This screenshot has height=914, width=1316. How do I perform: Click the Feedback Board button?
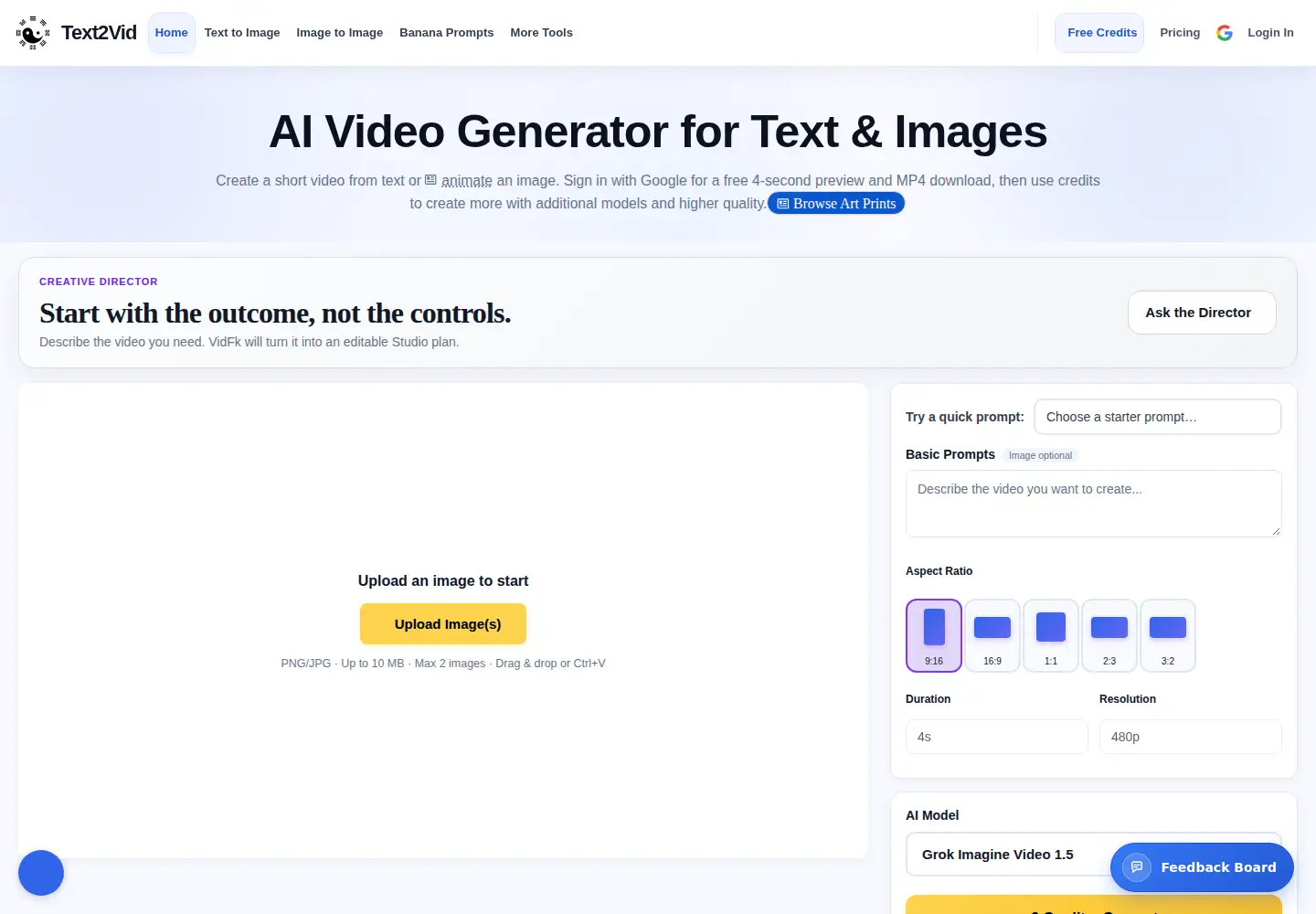[1202, 867]
